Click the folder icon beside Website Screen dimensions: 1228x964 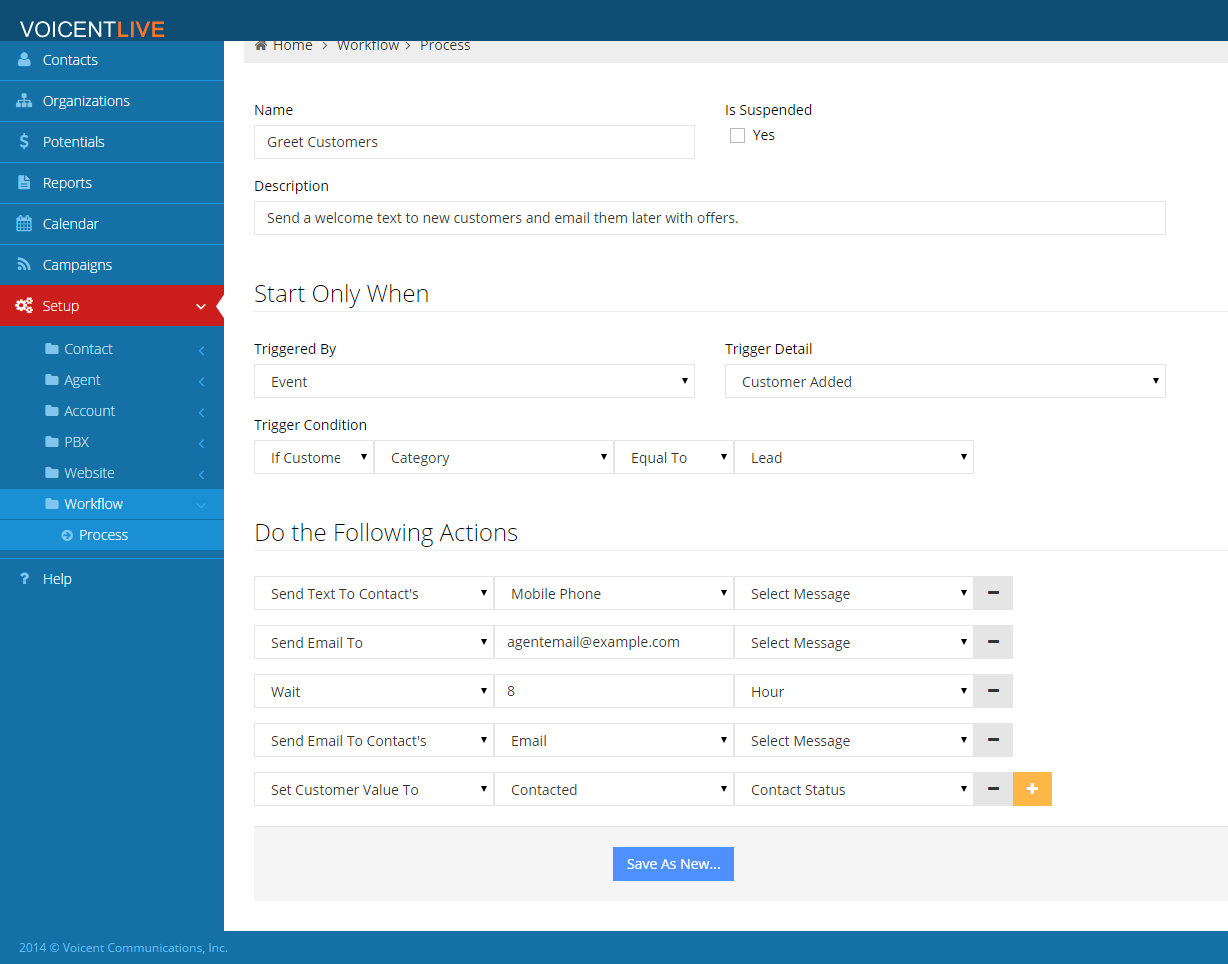52,473
